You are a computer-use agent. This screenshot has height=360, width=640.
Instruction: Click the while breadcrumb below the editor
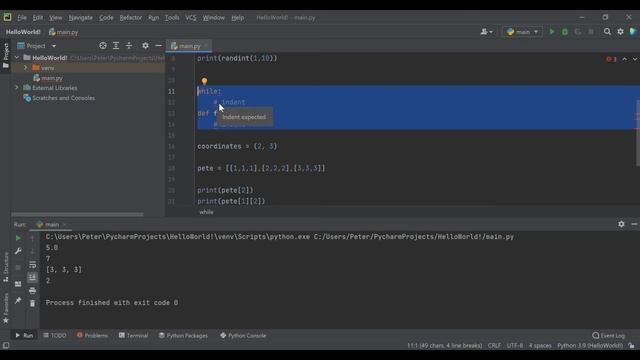coord(206,212)
